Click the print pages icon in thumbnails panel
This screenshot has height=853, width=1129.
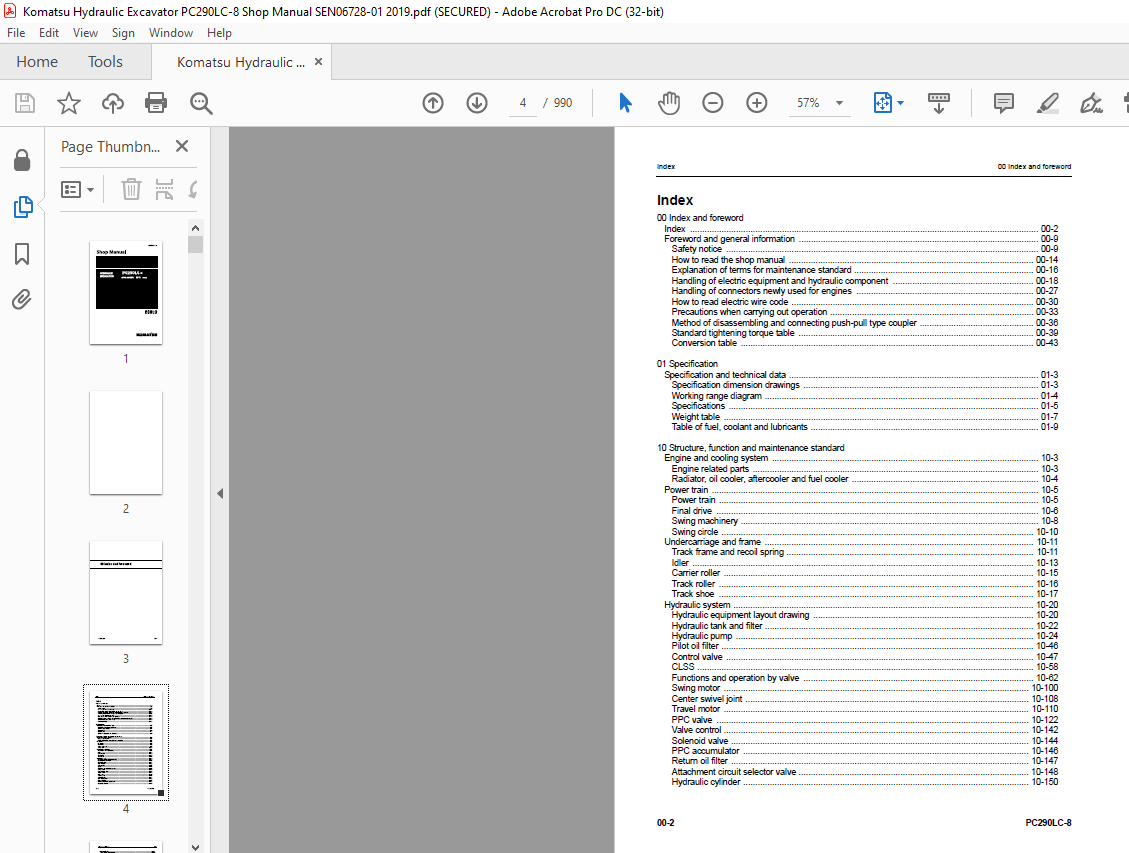coord(164,189)
